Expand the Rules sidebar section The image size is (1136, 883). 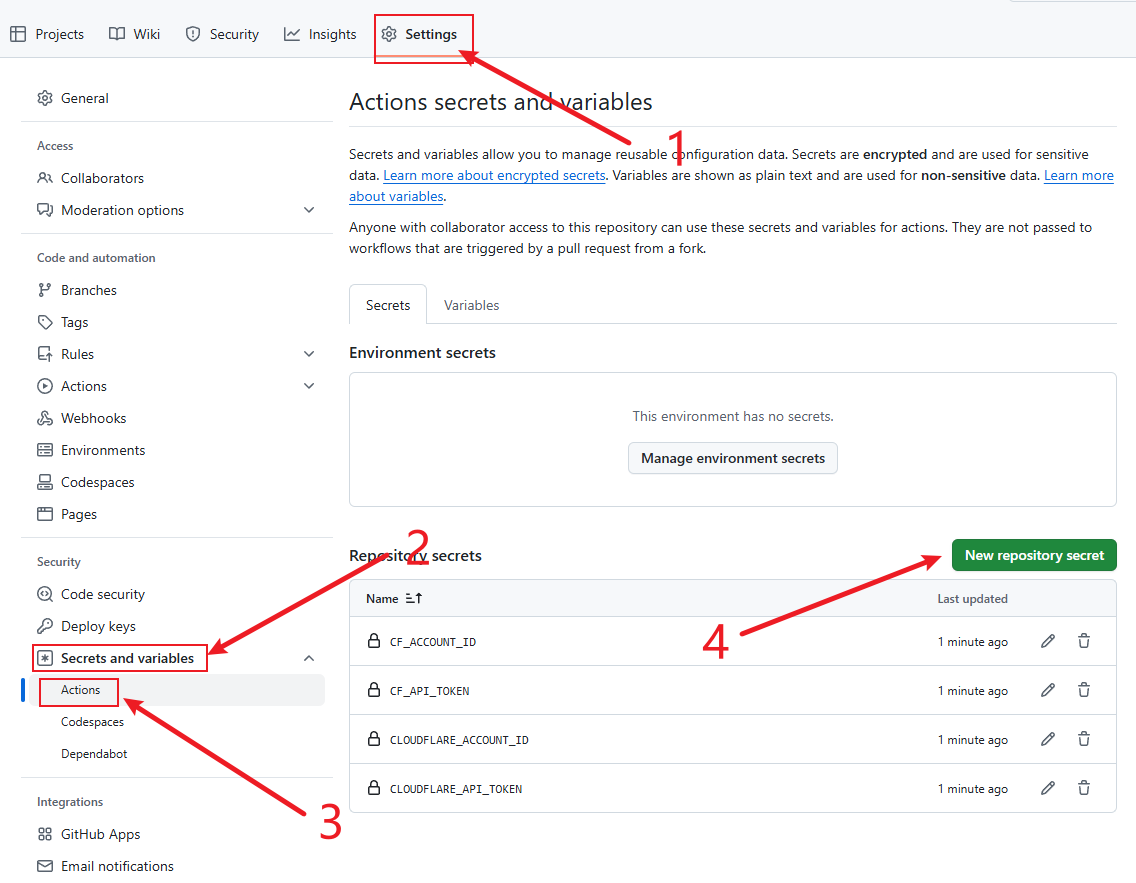[309, 354]
